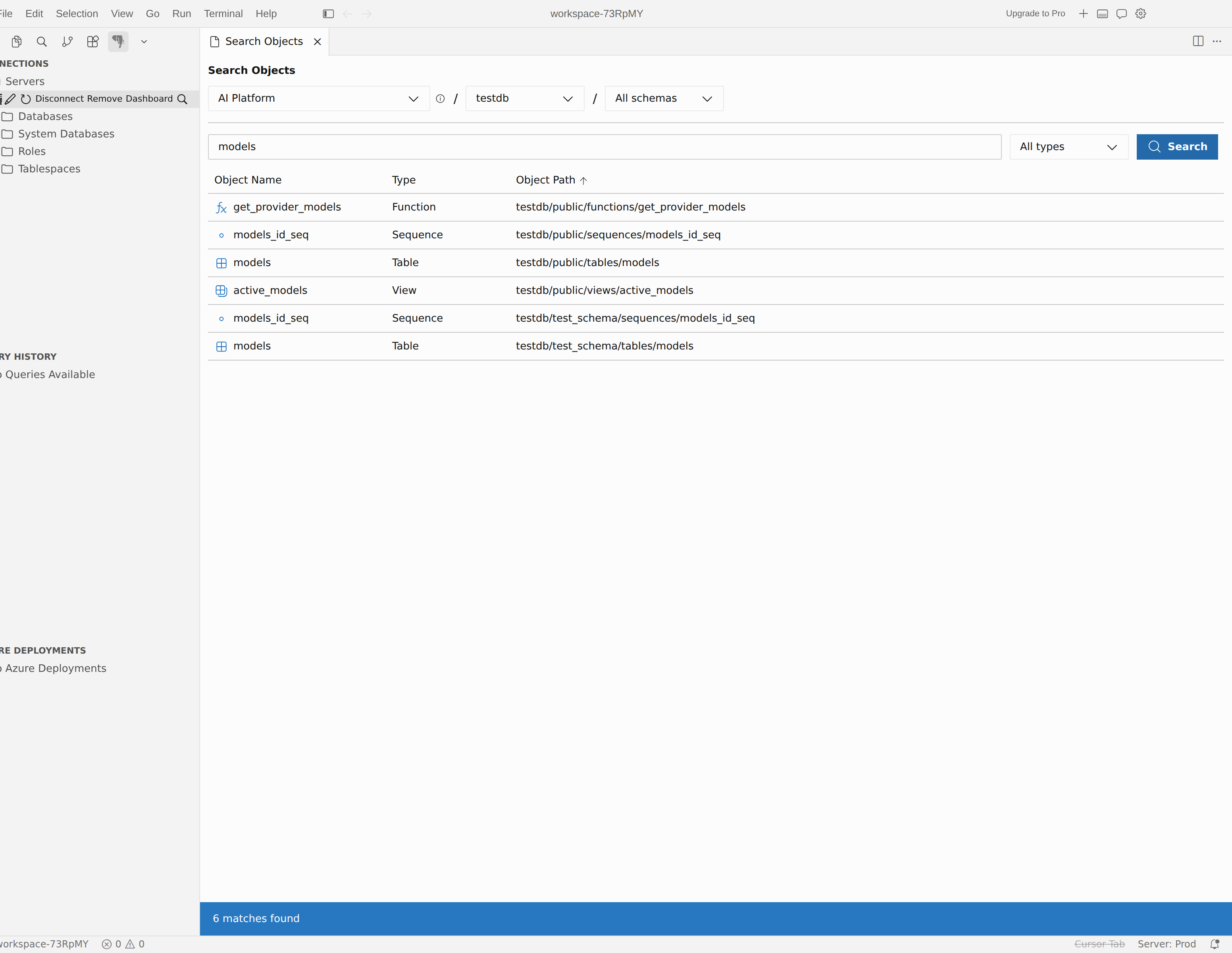Open the Edit menu
The width and height of the screenshot is (1232, 953).
(34, 14)
